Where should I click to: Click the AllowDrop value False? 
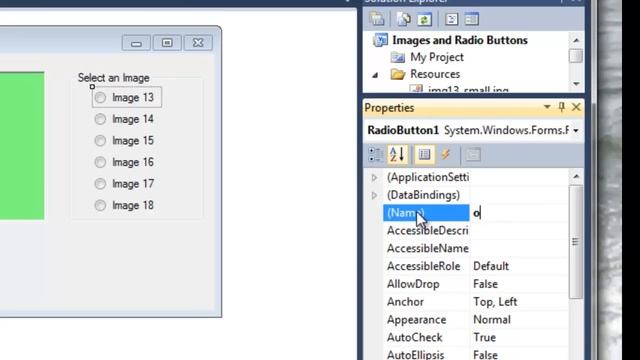[485, 284]
